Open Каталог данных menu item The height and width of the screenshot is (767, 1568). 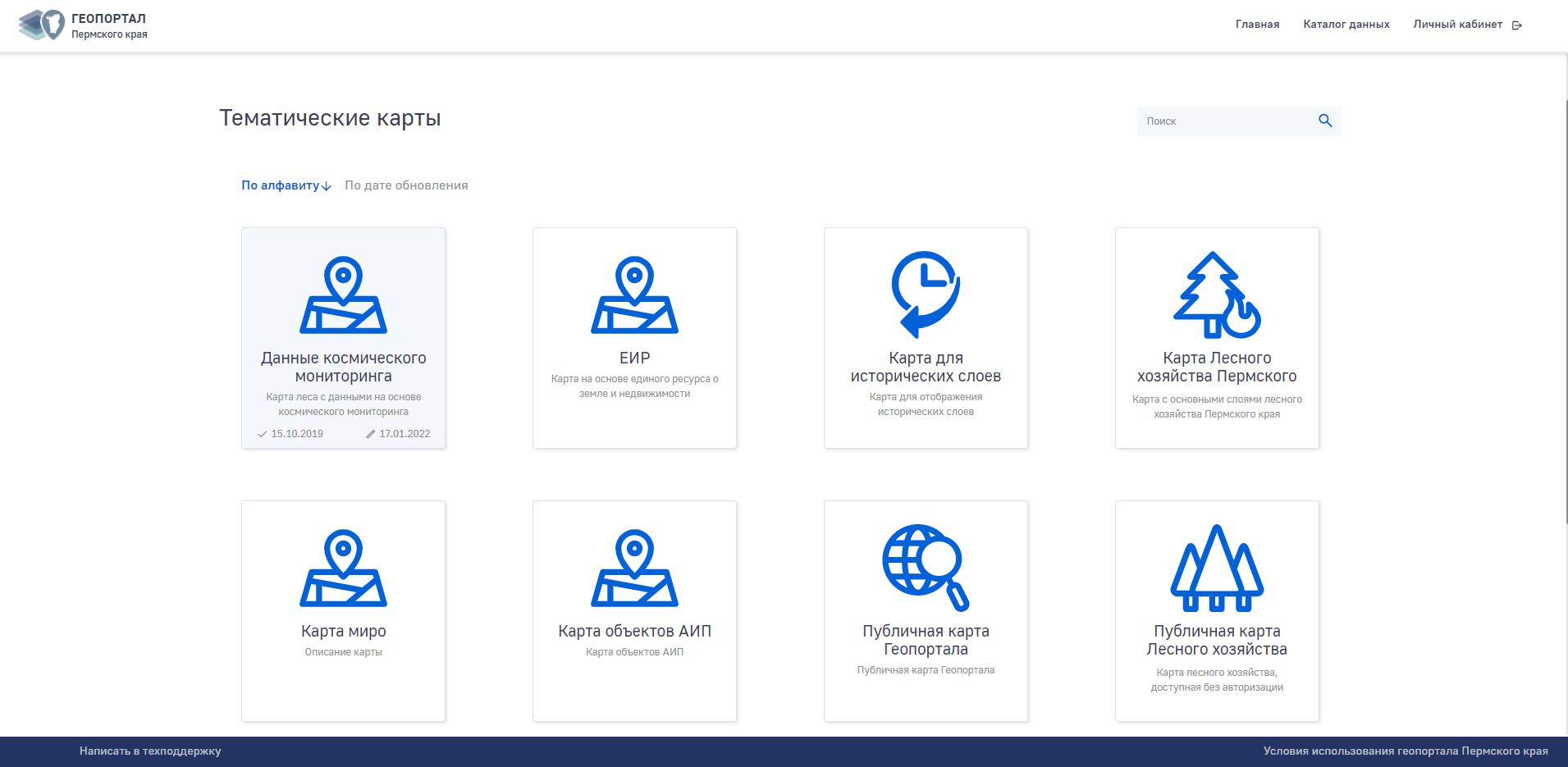click(1346, 25)
